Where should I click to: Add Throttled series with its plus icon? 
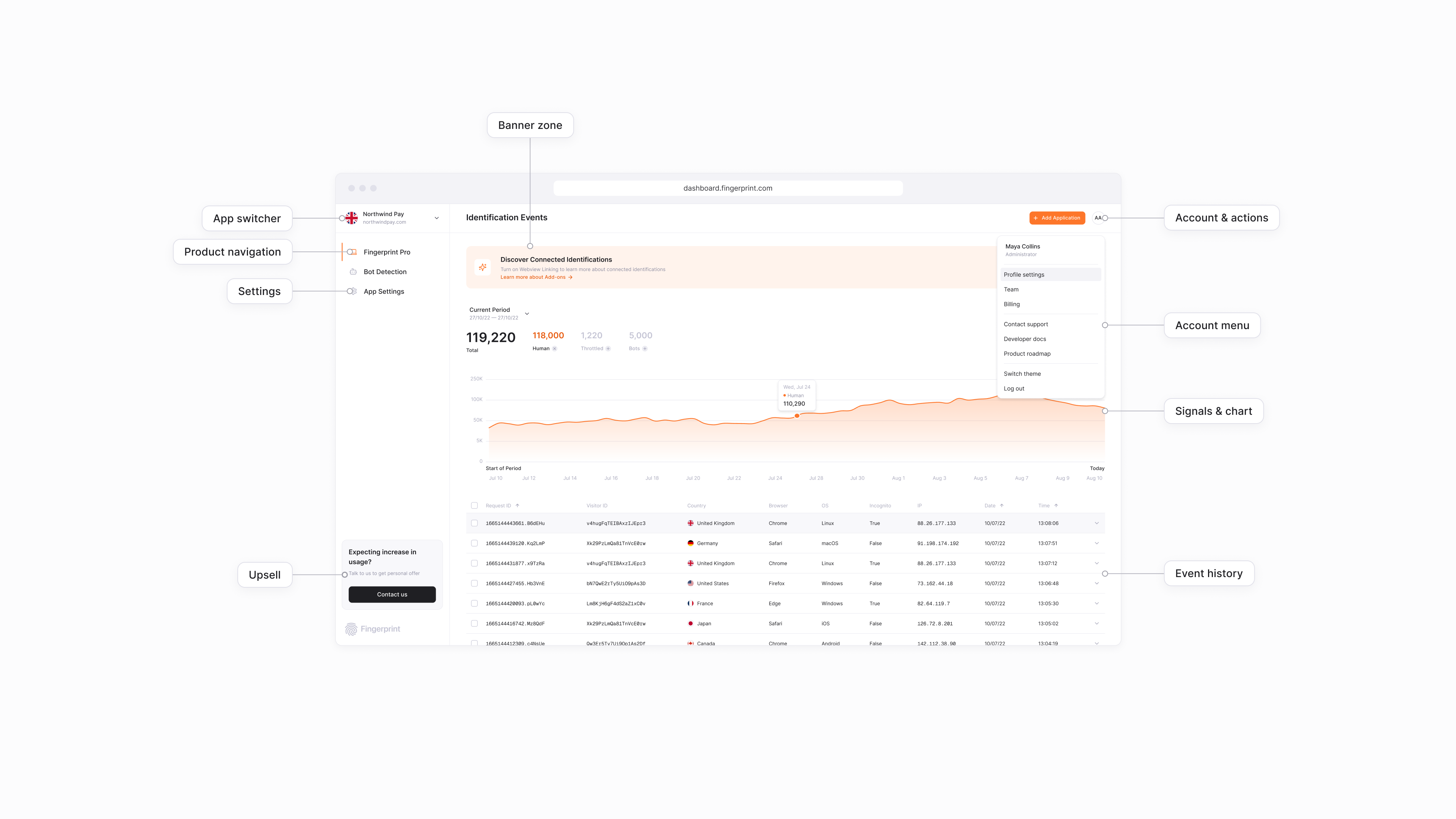click(608, 349)
